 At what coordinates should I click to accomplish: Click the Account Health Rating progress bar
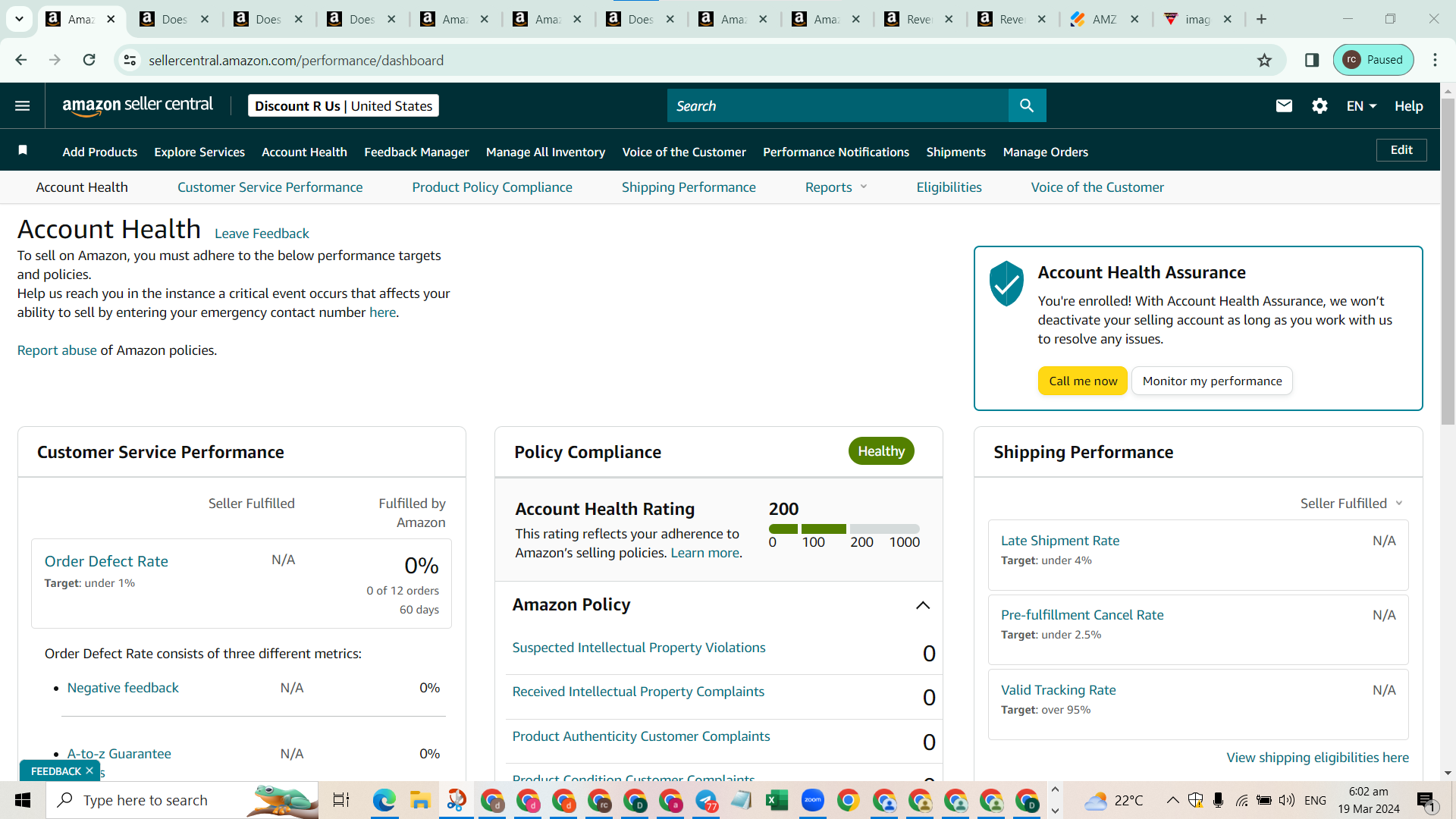click(x=844, y=529)
